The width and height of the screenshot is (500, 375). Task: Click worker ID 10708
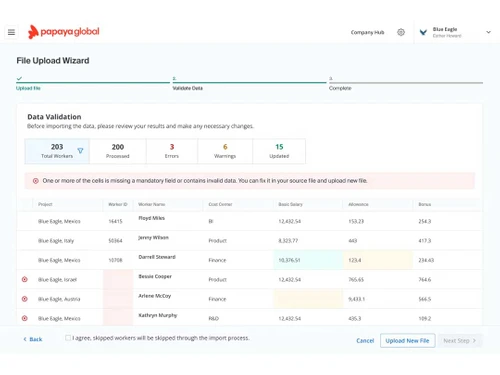click(x=115, y=260)
